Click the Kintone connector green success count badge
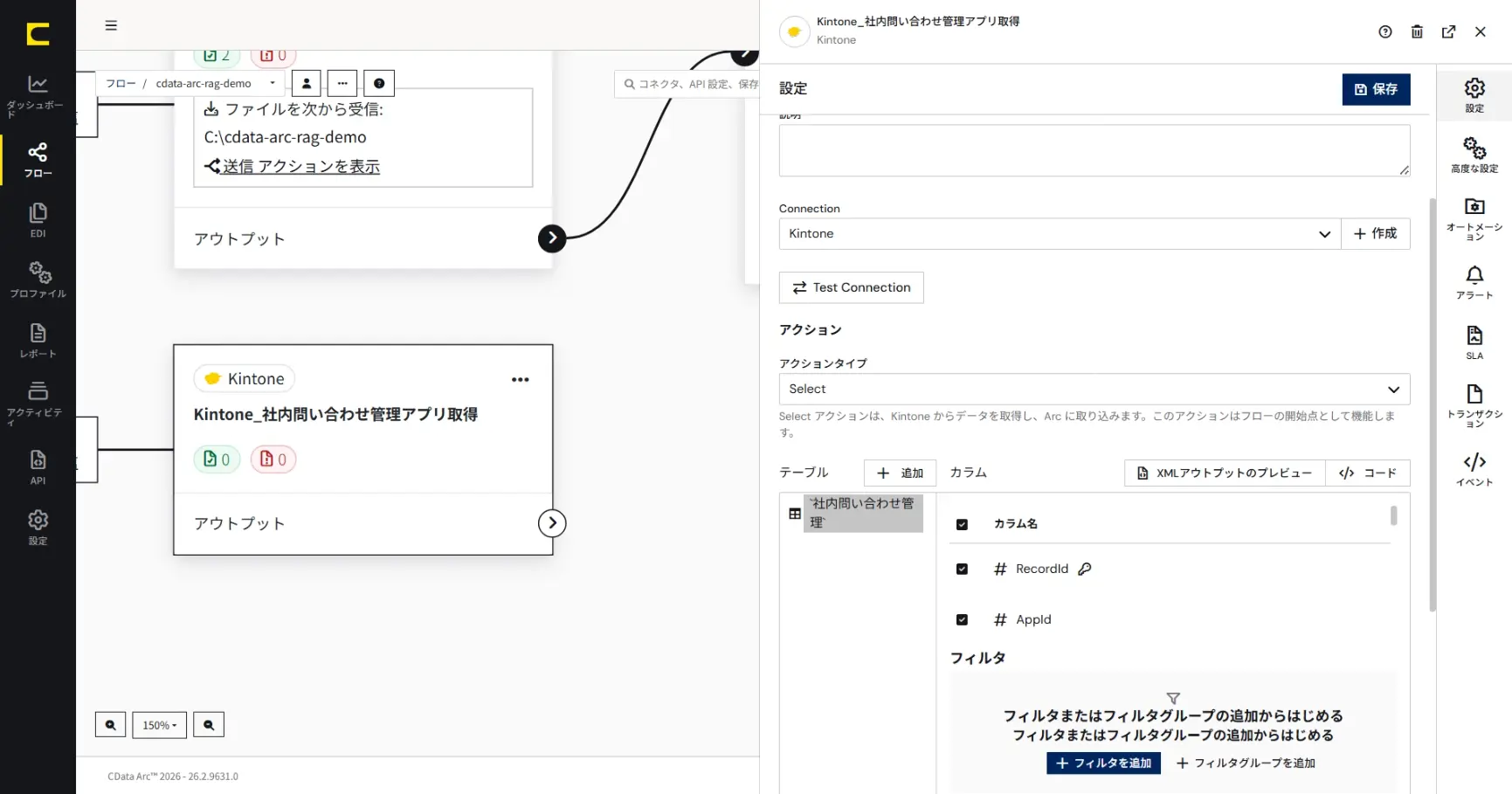Image resolution: width=1512 pixels, height=794 pixels. point(217,459)
